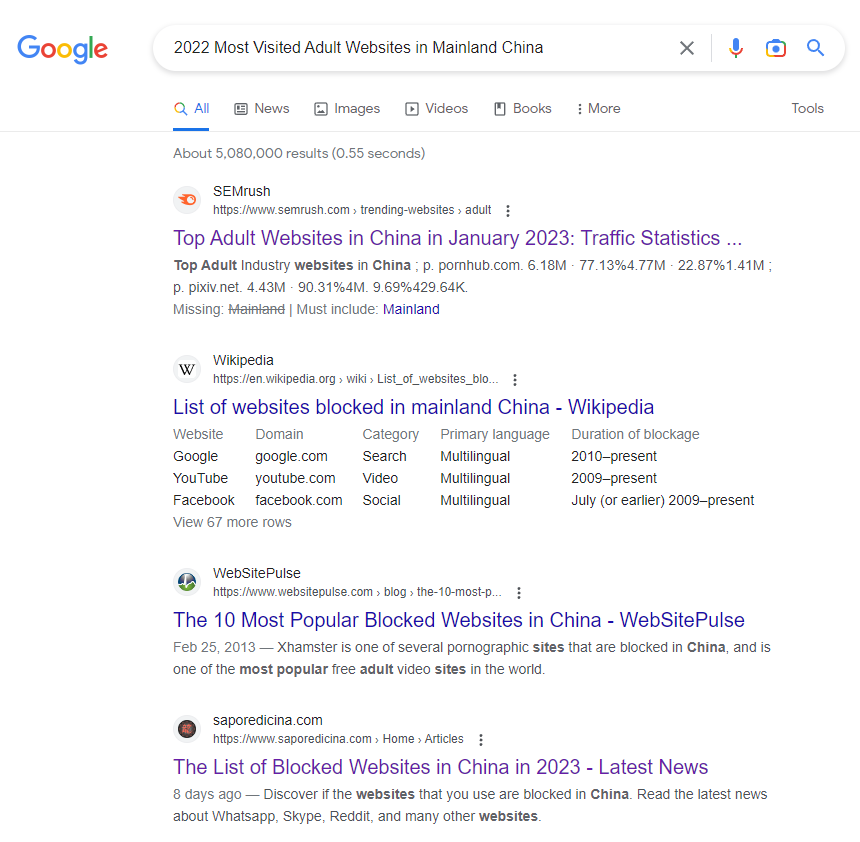The height and width of the screenshot is (842, 860).
Task: Open List of websites blocked Wikipedia link
Action: coord(414,407)
